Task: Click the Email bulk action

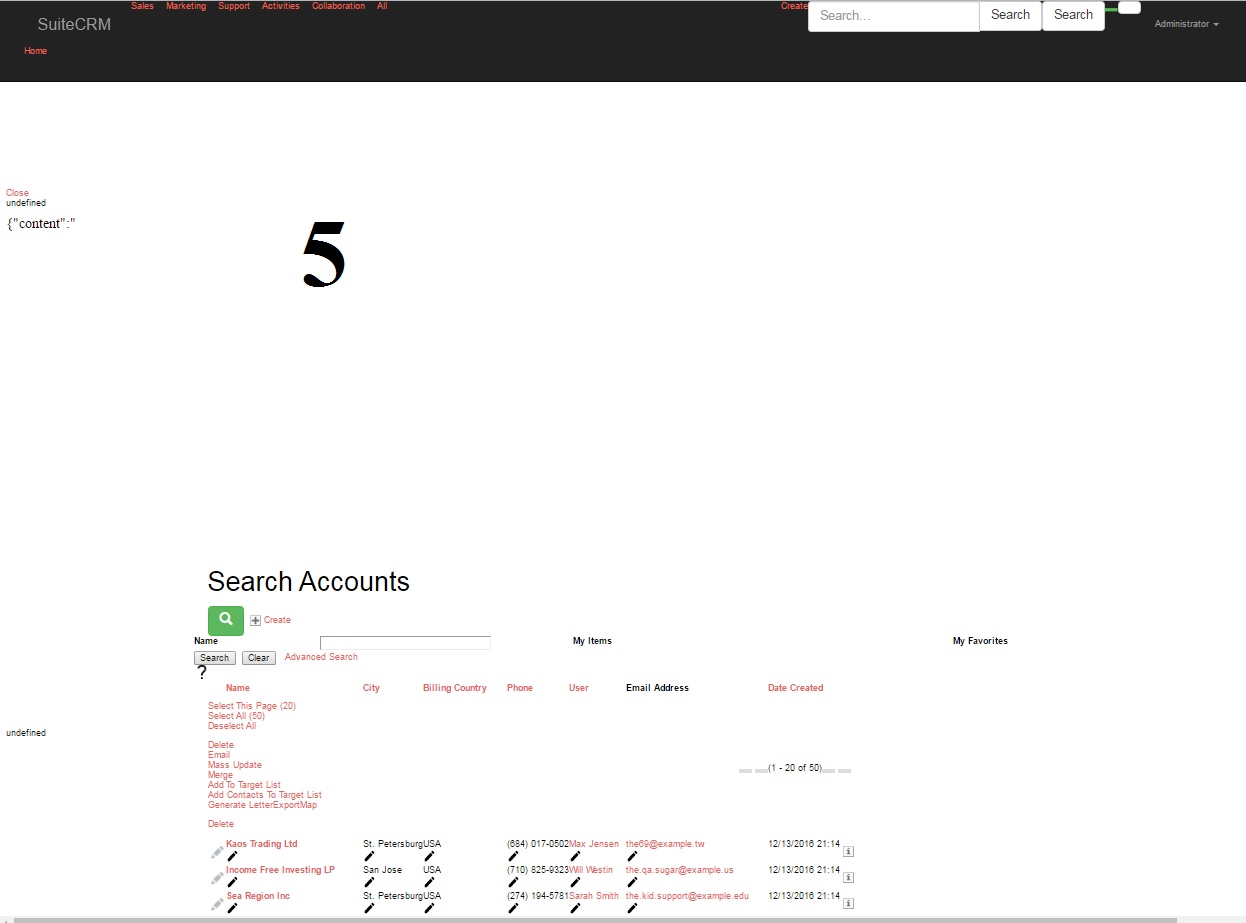Action: (219, 755)
